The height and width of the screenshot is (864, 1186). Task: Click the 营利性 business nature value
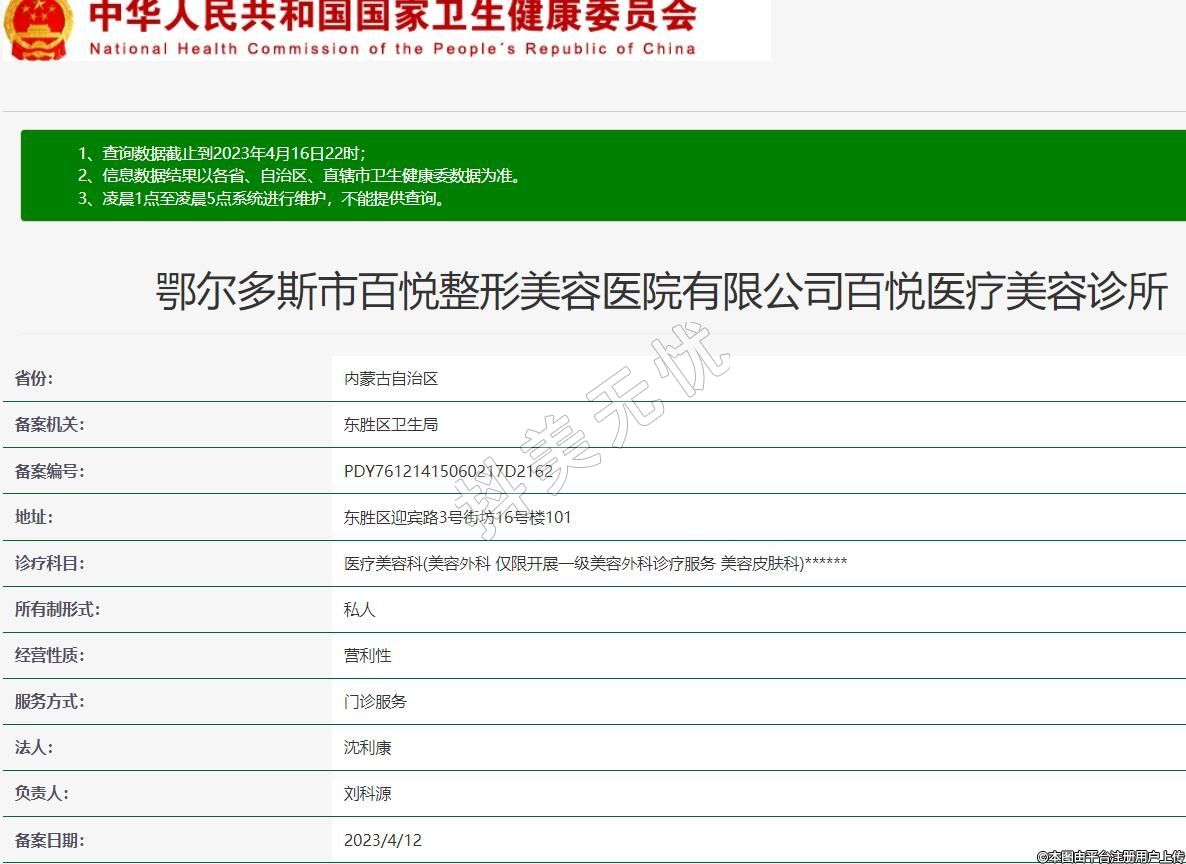coord(367,655)
